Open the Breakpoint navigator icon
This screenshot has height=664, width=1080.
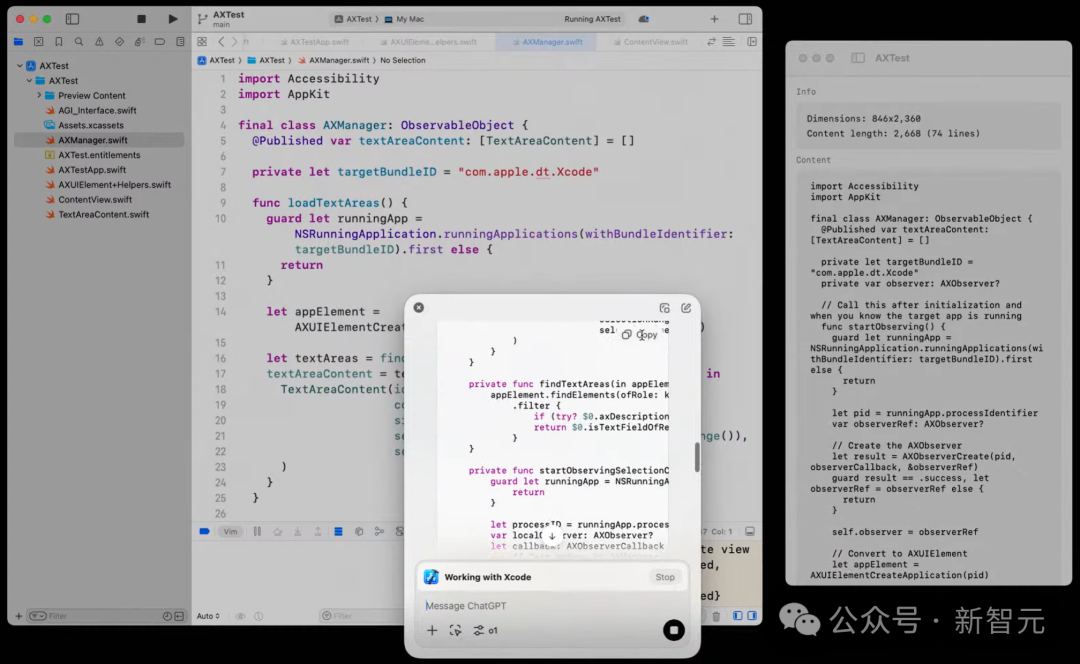coord(160,42)
